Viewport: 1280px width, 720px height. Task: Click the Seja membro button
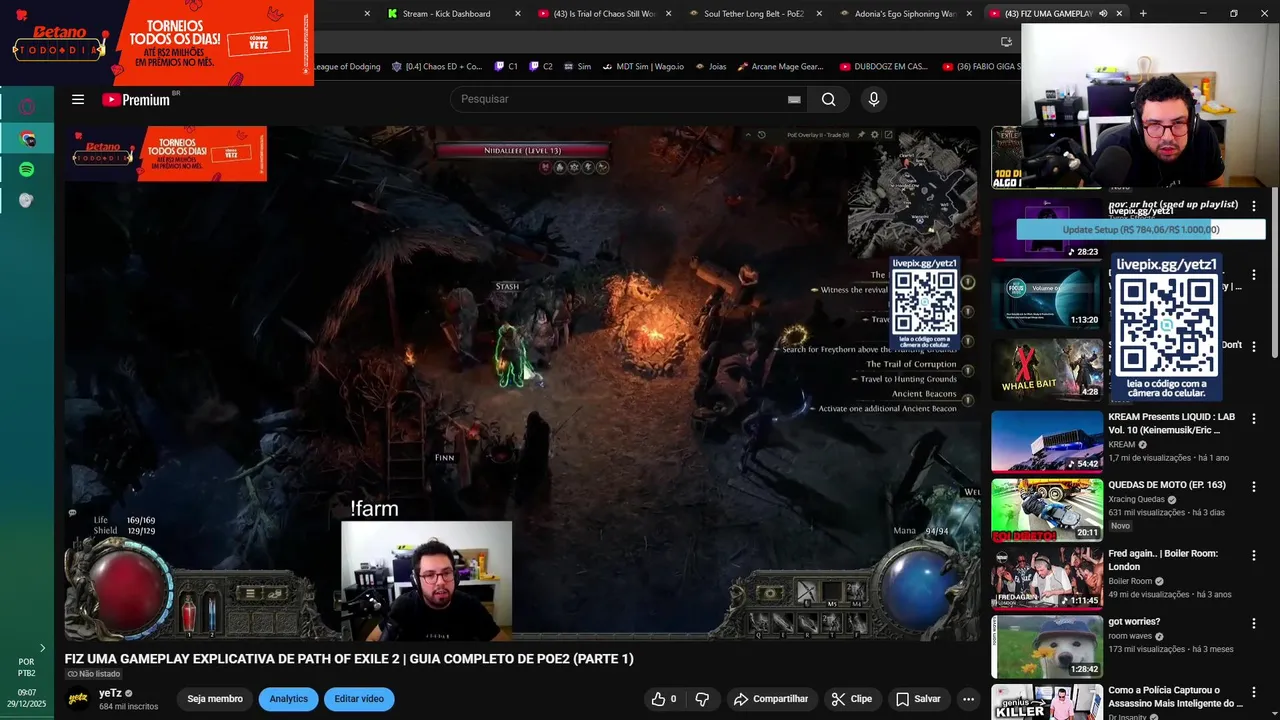tap(215, 699)
